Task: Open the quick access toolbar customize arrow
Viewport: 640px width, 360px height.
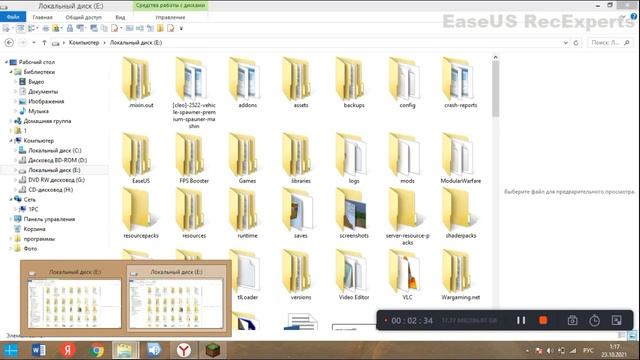Action: tap(181, 28)
